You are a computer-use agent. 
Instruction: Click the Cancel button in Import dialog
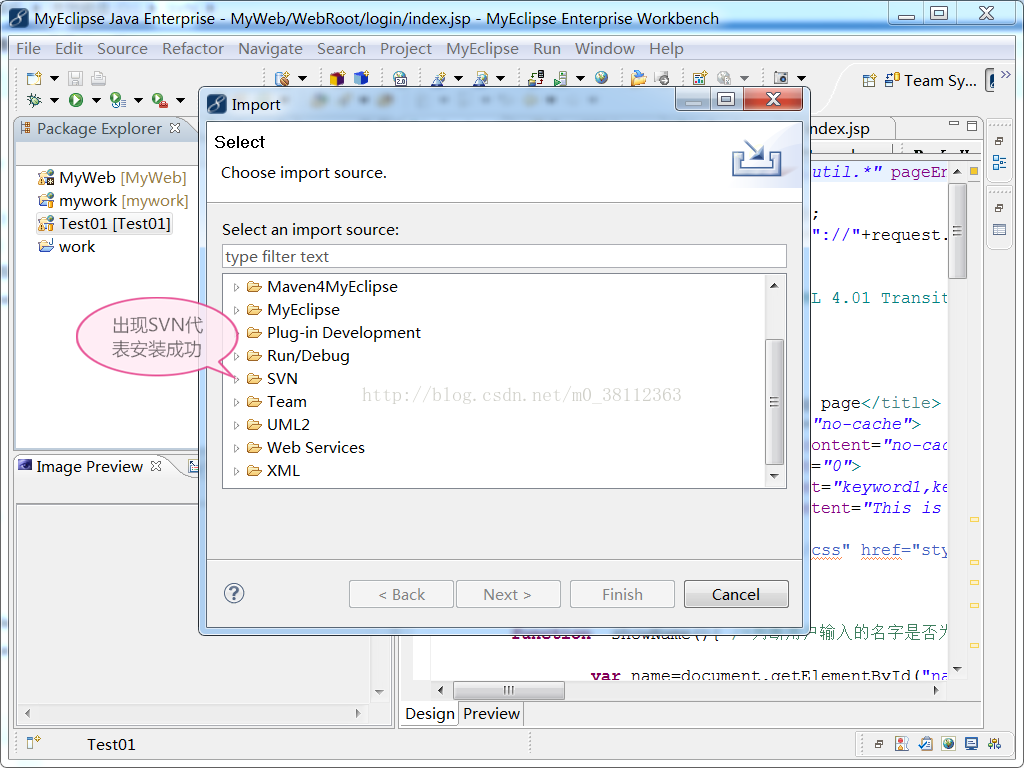click(x=736, y=594)
